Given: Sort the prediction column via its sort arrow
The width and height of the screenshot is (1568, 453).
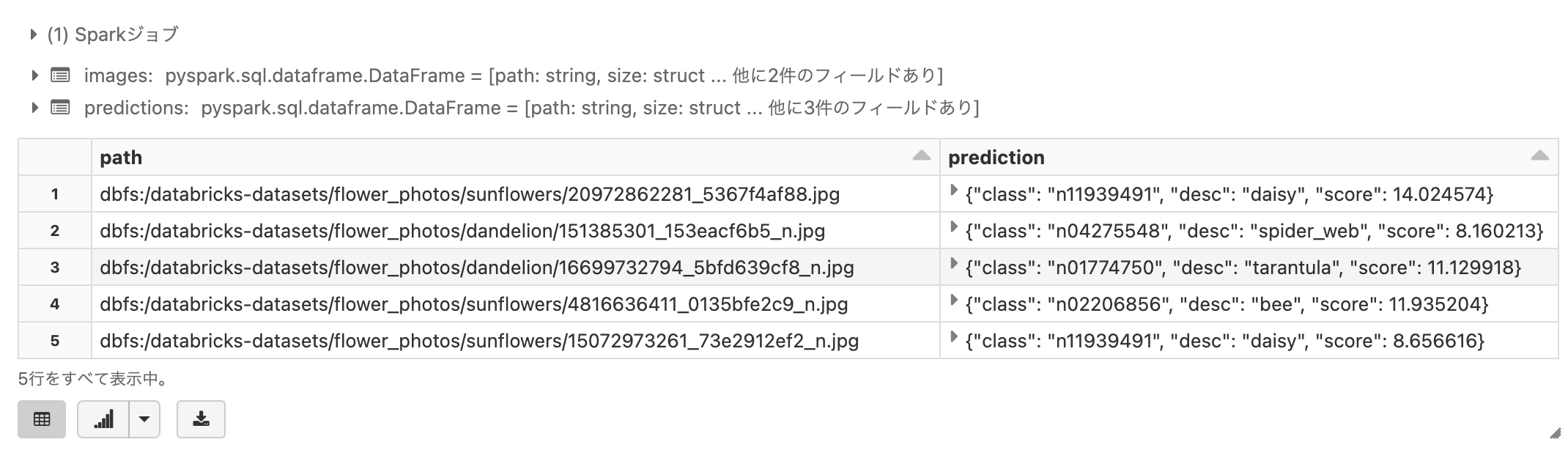Looking at the screenshot, I should pos(1539,155).
